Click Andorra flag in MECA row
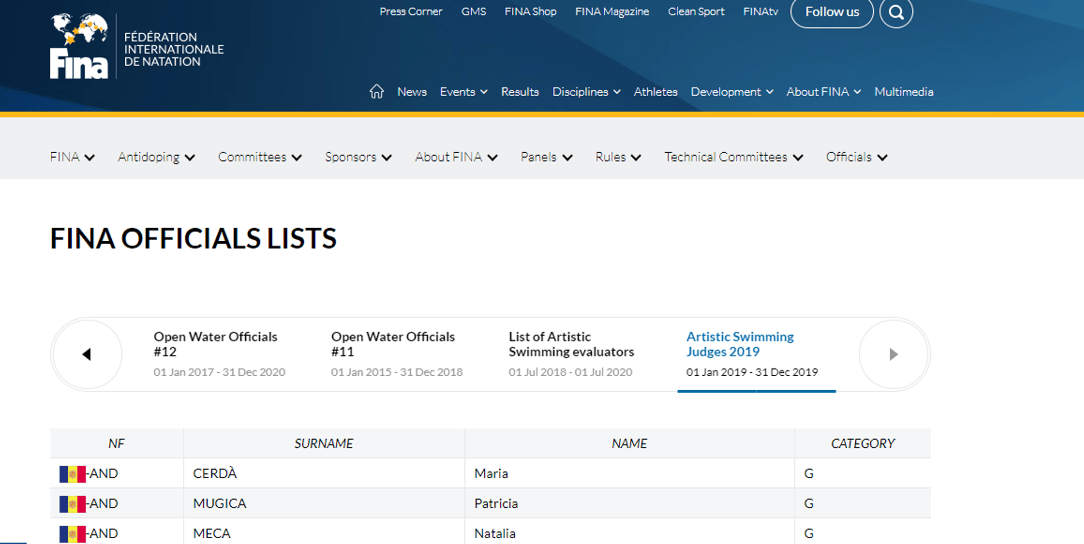Image resolution: width=1084 pixels, height=544 pixels. pos(73,534)
